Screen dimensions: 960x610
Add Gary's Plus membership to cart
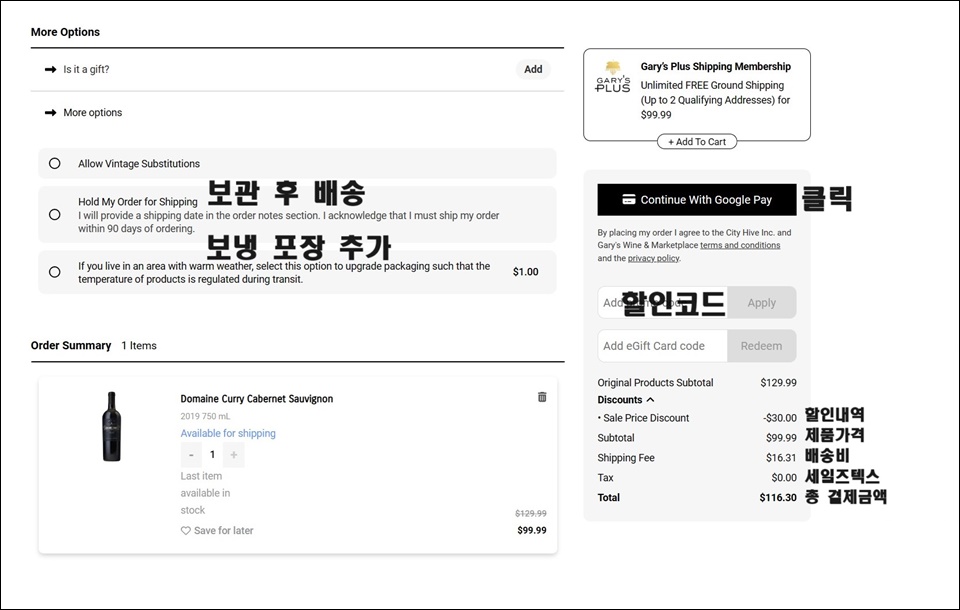[x=697, y=141]
